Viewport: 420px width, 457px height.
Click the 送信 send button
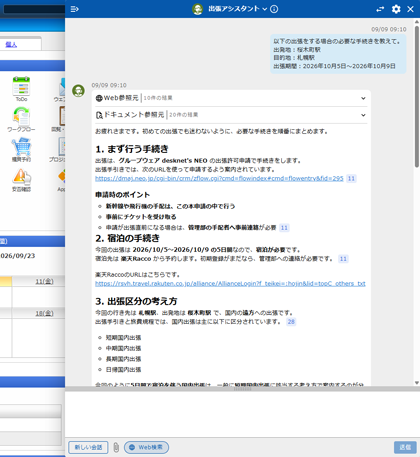(x=405, y=447)
